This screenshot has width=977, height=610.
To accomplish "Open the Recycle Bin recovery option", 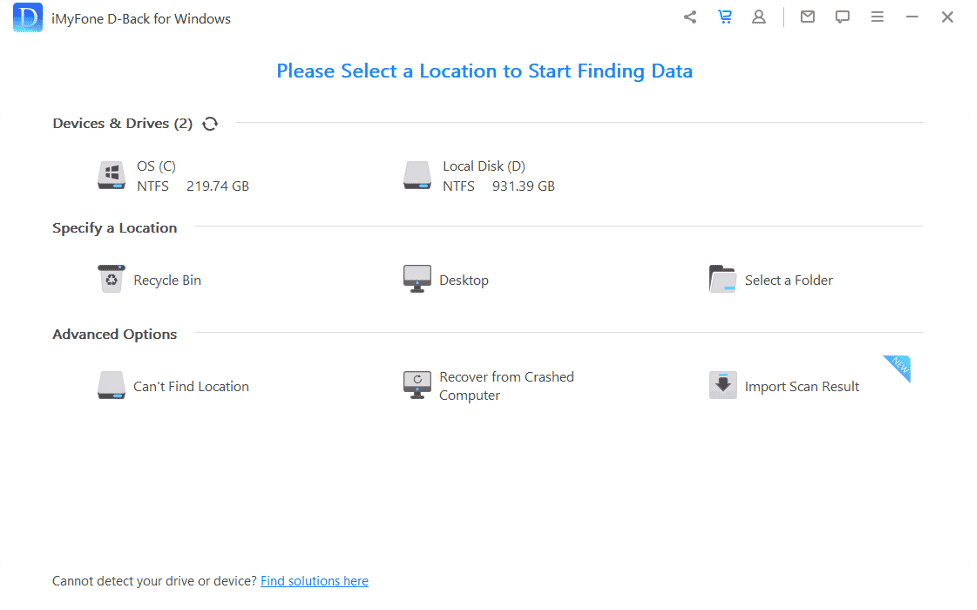I will point(148,280).
